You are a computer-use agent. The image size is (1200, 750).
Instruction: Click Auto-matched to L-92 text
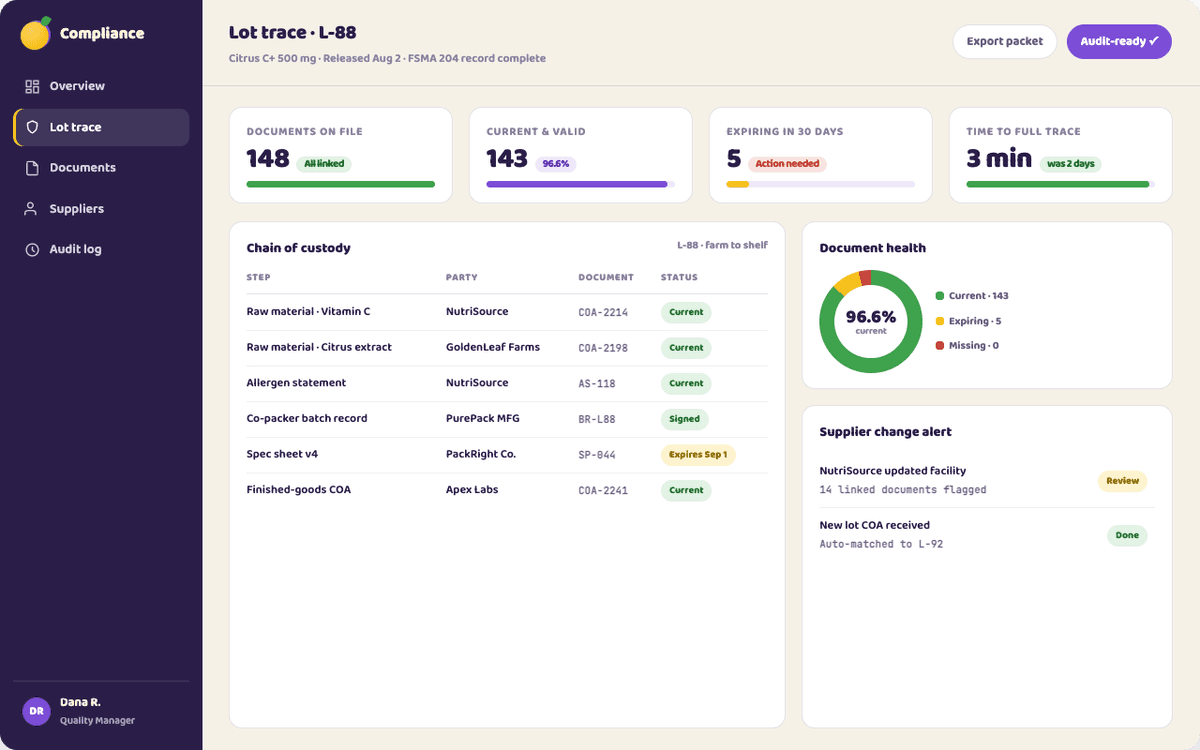point(881,544)
